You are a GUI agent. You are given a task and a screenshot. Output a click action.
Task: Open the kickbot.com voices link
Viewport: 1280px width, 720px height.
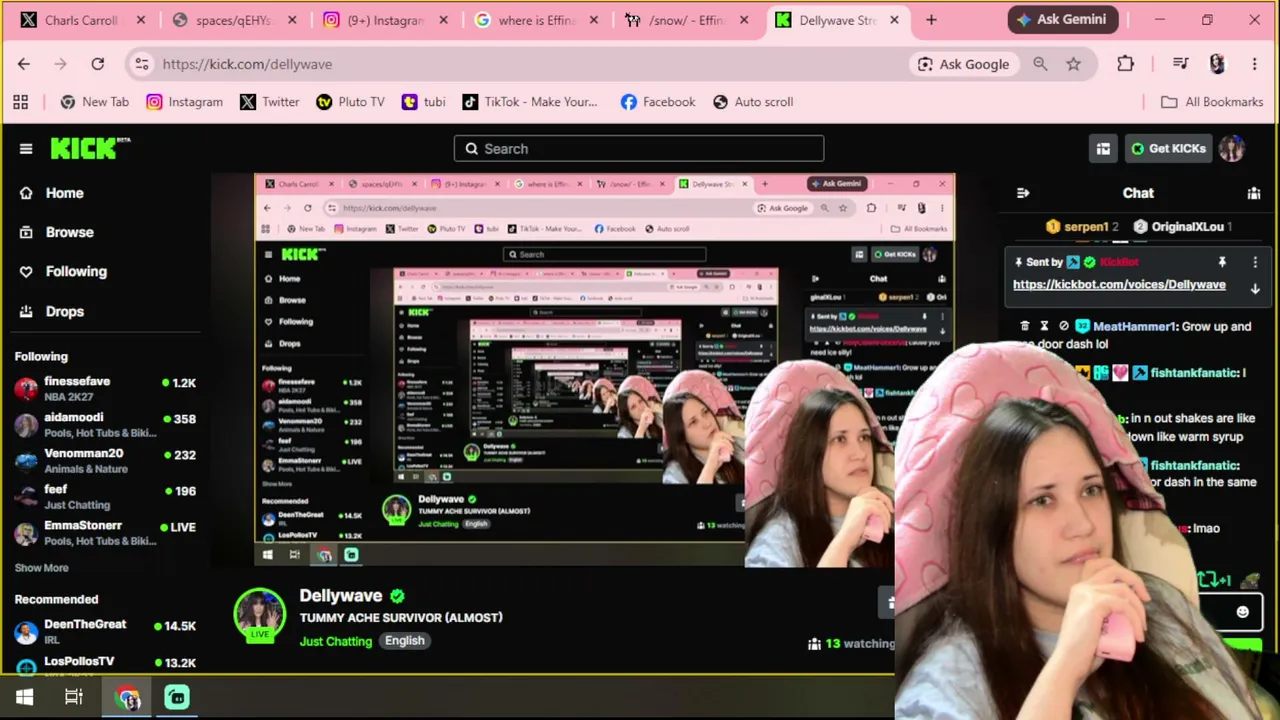(1119, 285)
